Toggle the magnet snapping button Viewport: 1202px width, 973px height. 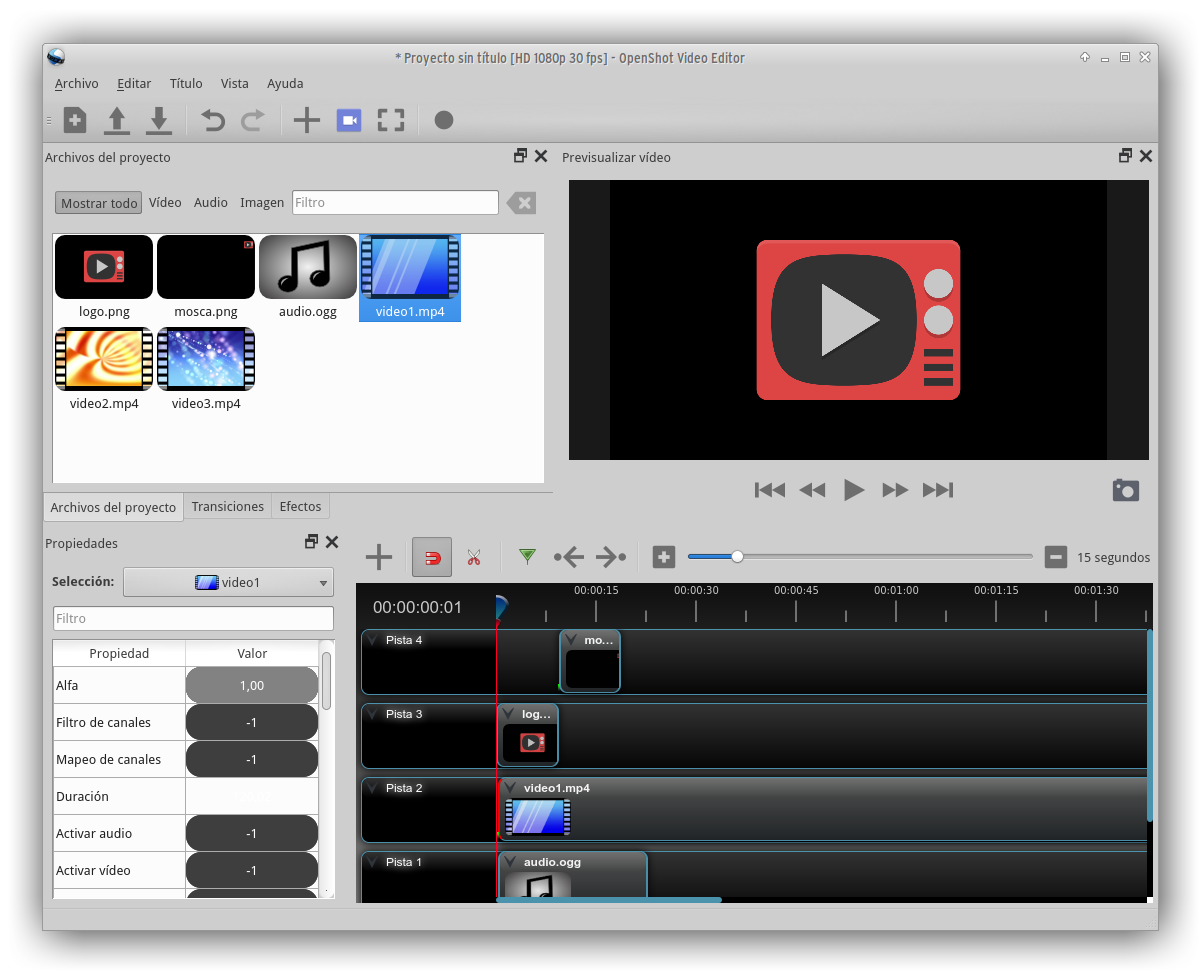pyautogui.click(x=432, y=557)
